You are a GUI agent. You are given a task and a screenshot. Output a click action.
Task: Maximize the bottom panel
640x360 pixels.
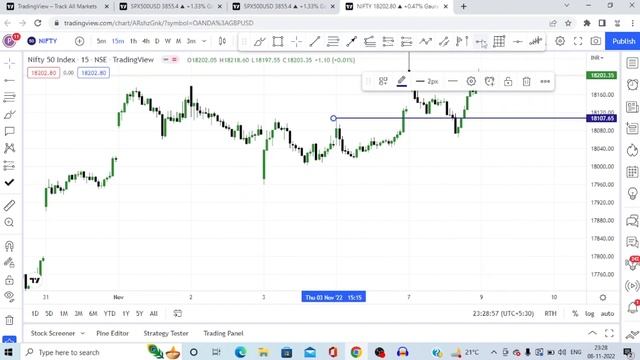[x=609, y=333]
